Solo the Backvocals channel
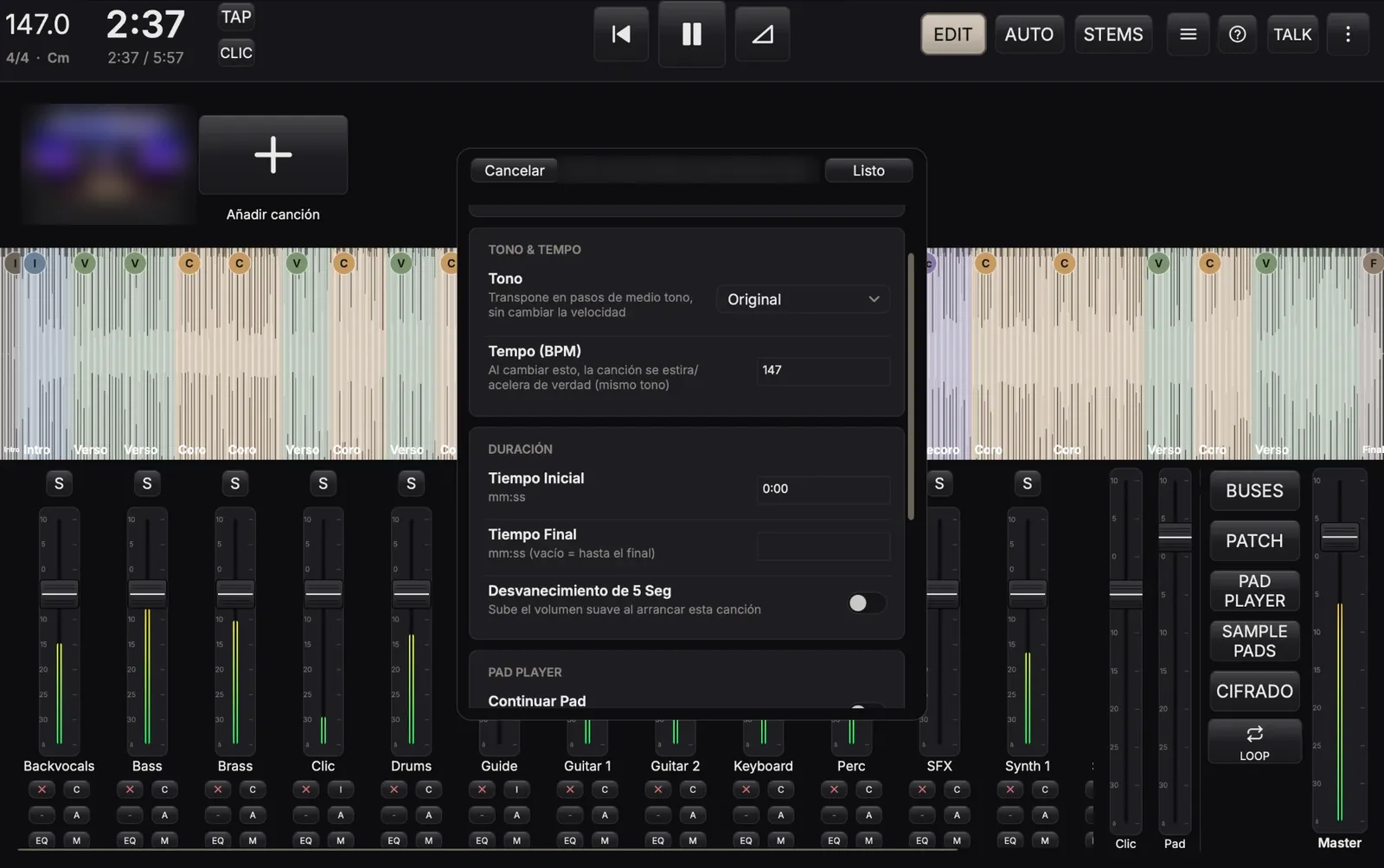The width and height of the screenshot is (1384, 868). (x=59, y=483)
